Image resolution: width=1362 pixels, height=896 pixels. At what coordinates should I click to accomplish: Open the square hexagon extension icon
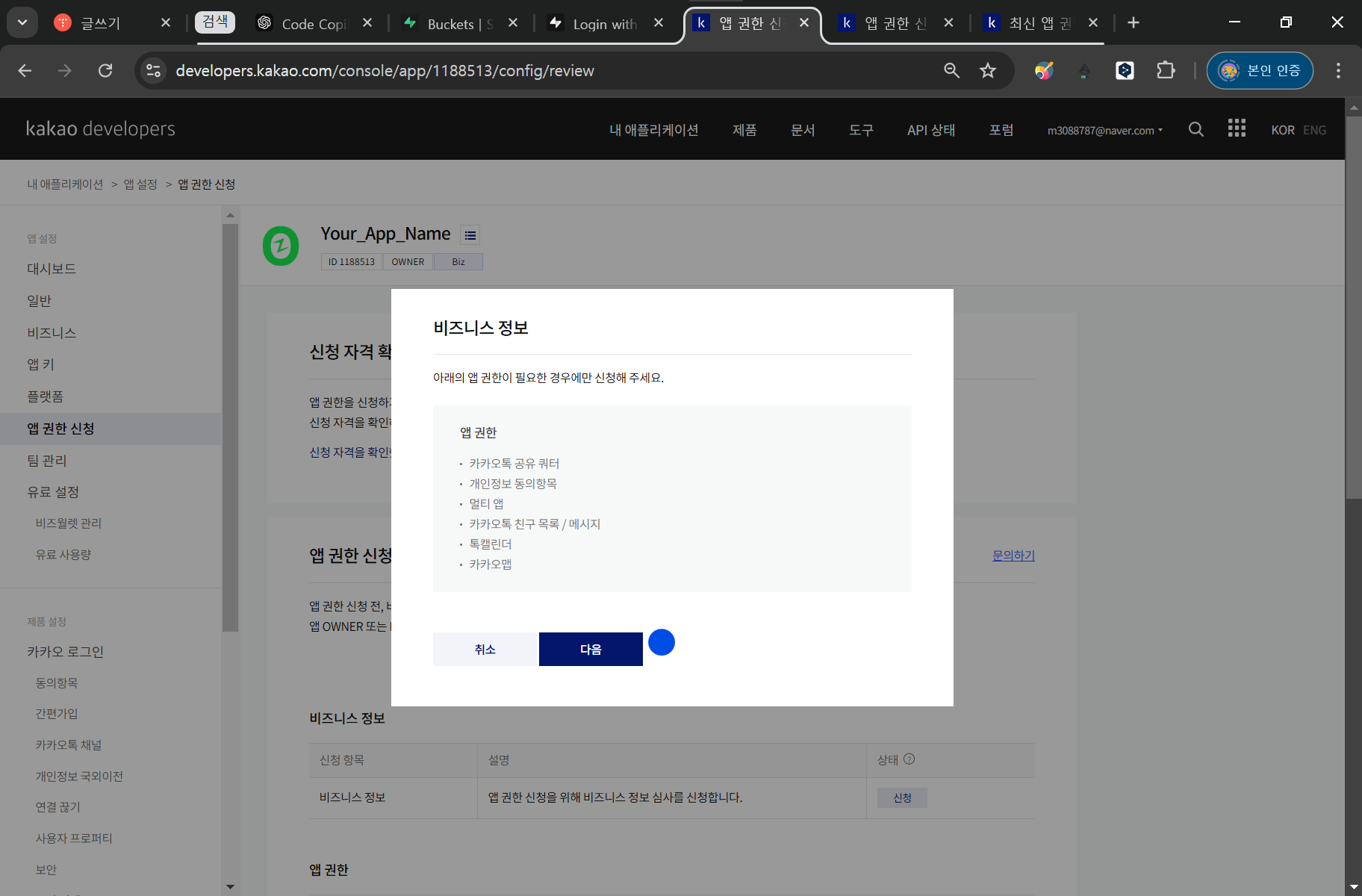(x=1125, y=70)
